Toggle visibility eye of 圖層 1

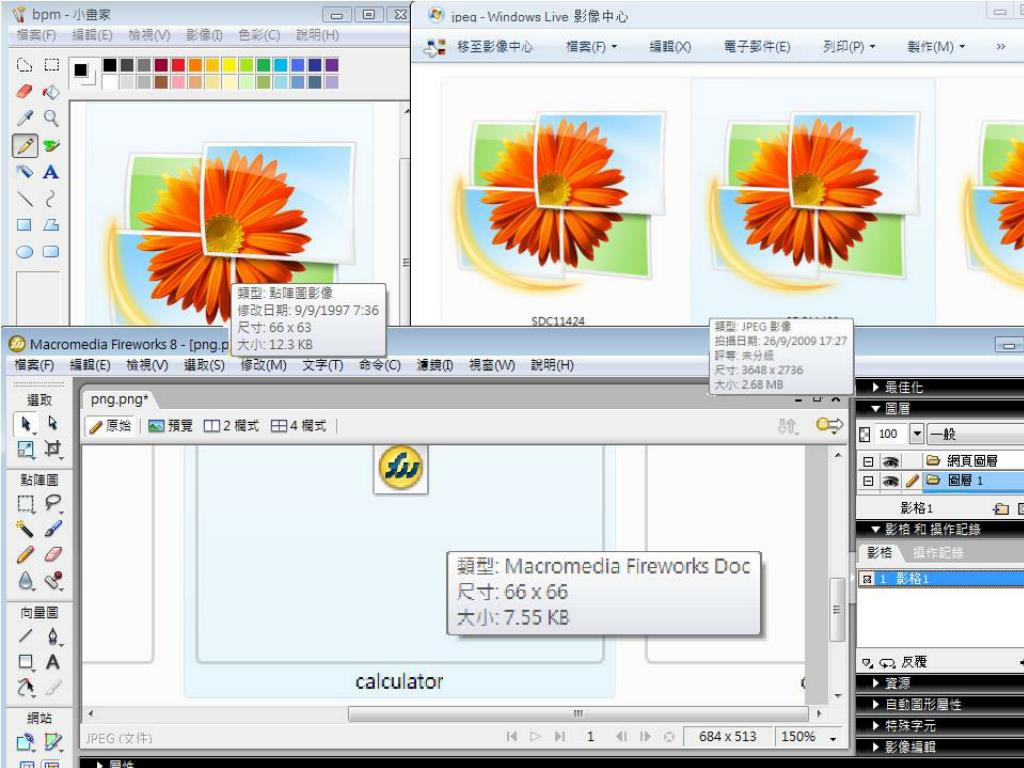(890, 481)
